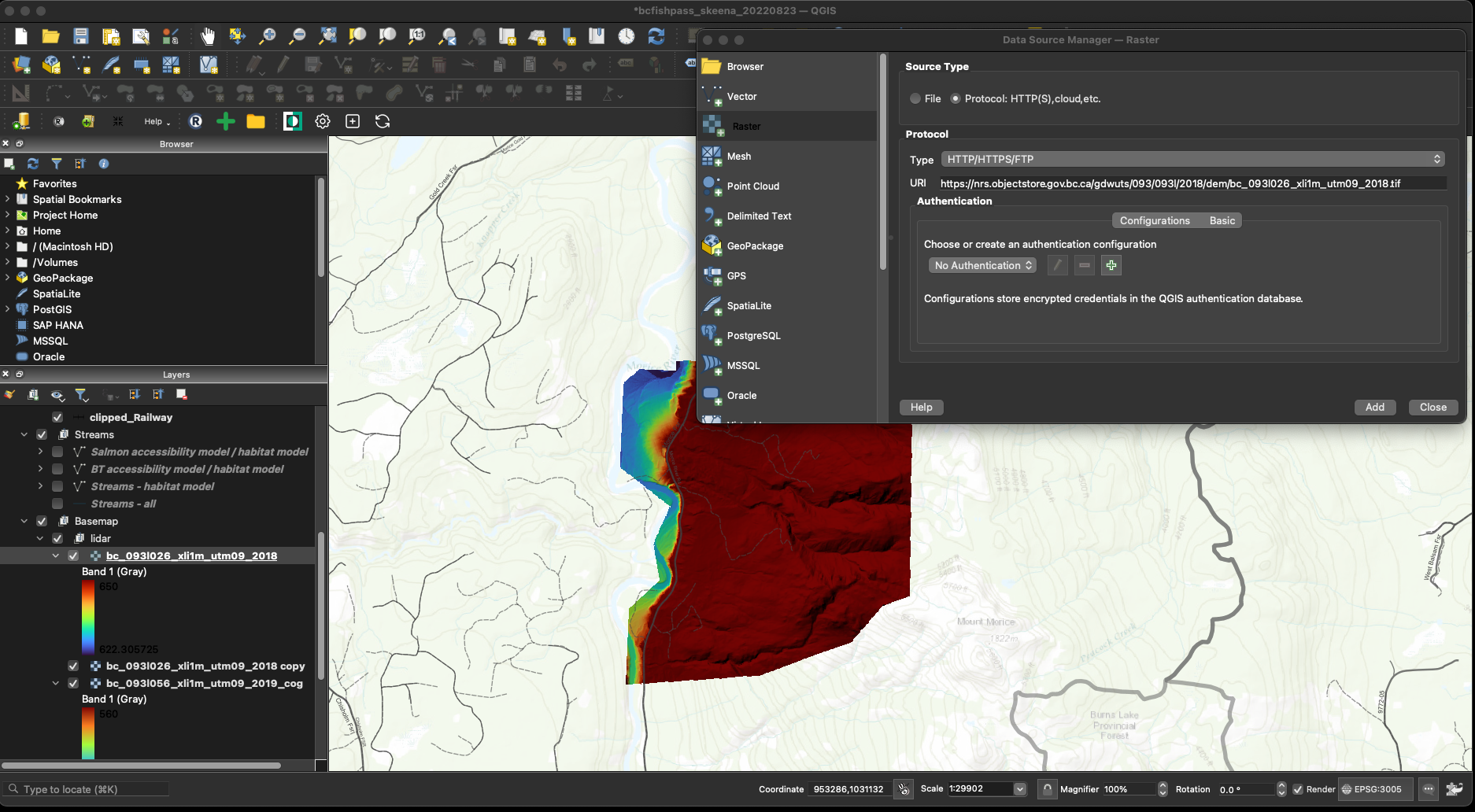This screenshot has height=812, width=1475.
Task: Toggle the Render checkbox in status bar
Action: 1298,789
